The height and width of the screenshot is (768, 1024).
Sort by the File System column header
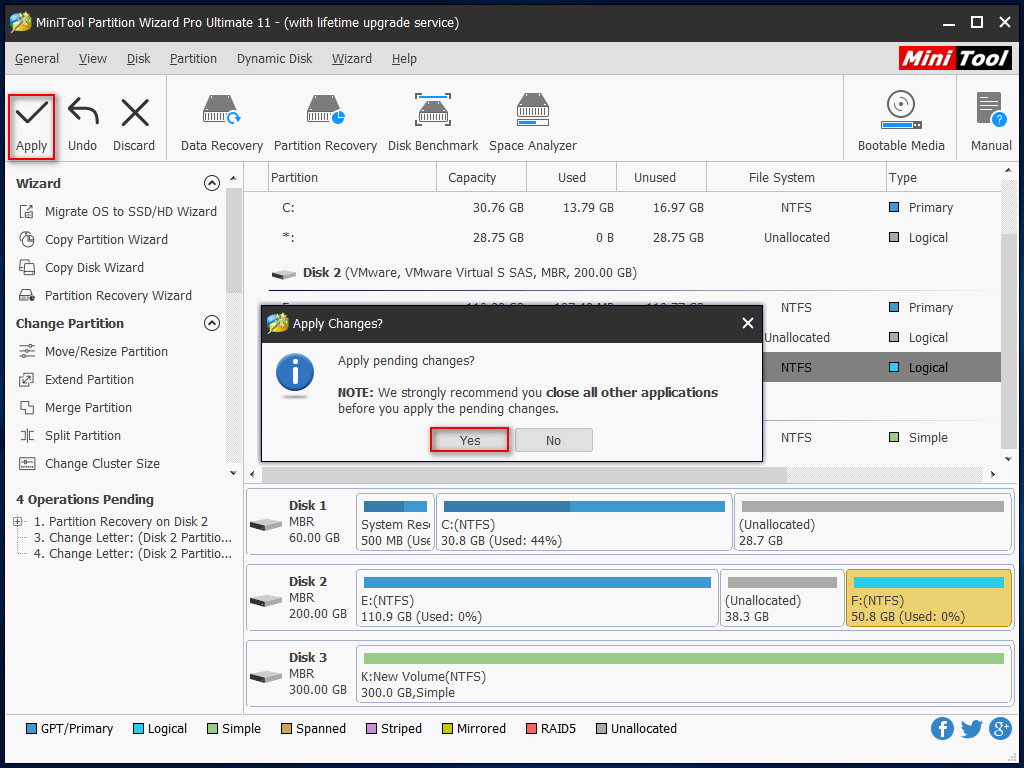796,178
